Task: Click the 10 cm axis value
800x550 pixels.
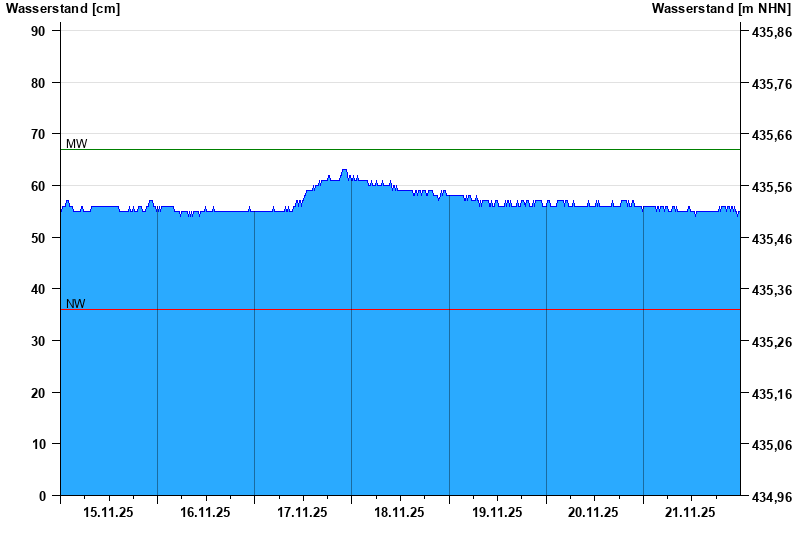Action: click(38, 444)
